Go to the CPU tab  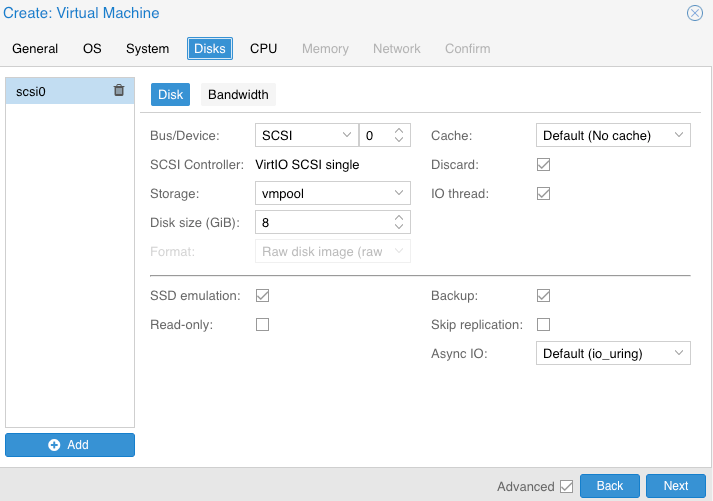tap(263, 49)
